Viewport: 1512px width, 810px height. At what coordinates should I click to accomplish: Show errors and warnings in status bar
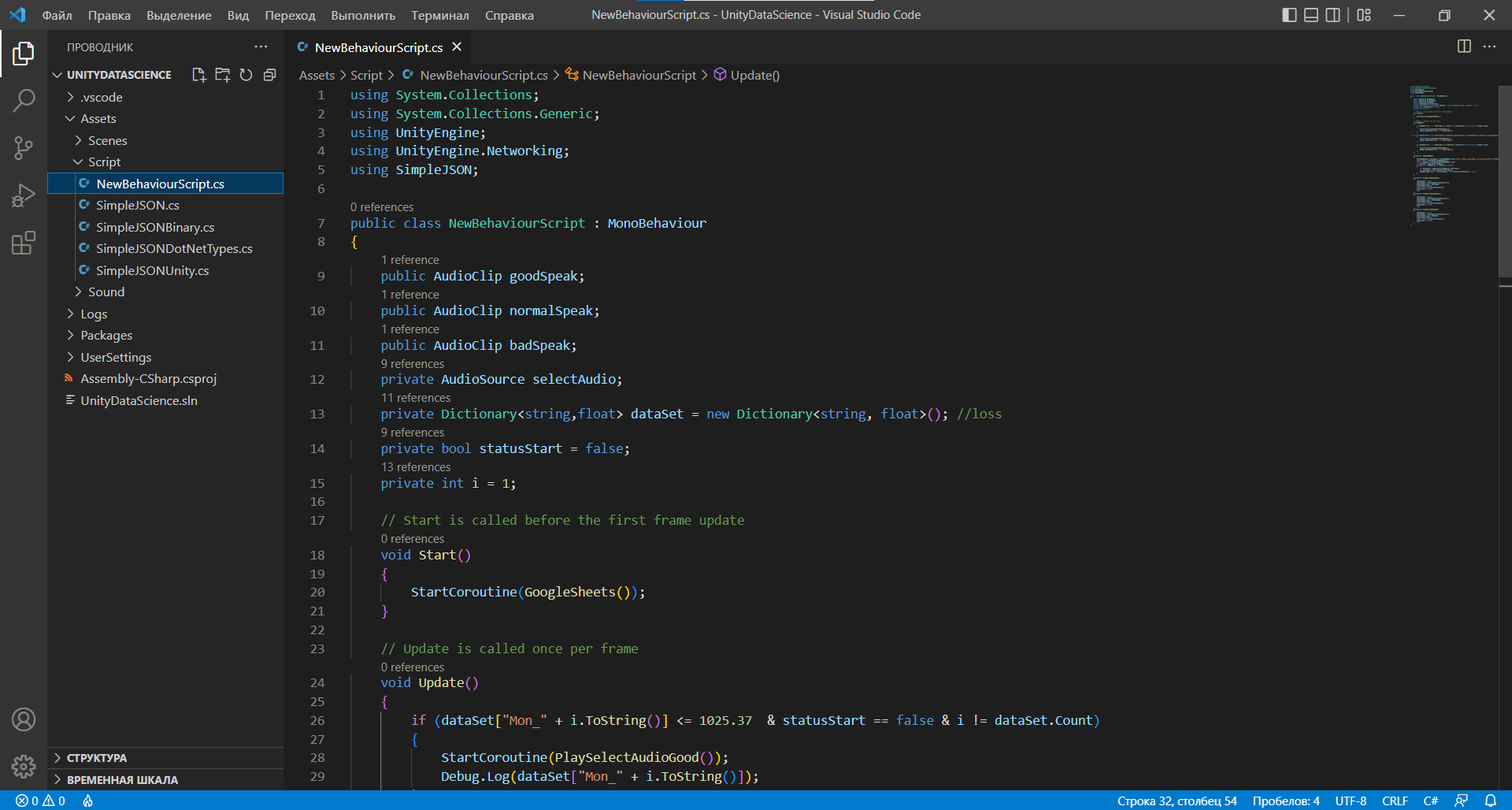tap(40, 801)
